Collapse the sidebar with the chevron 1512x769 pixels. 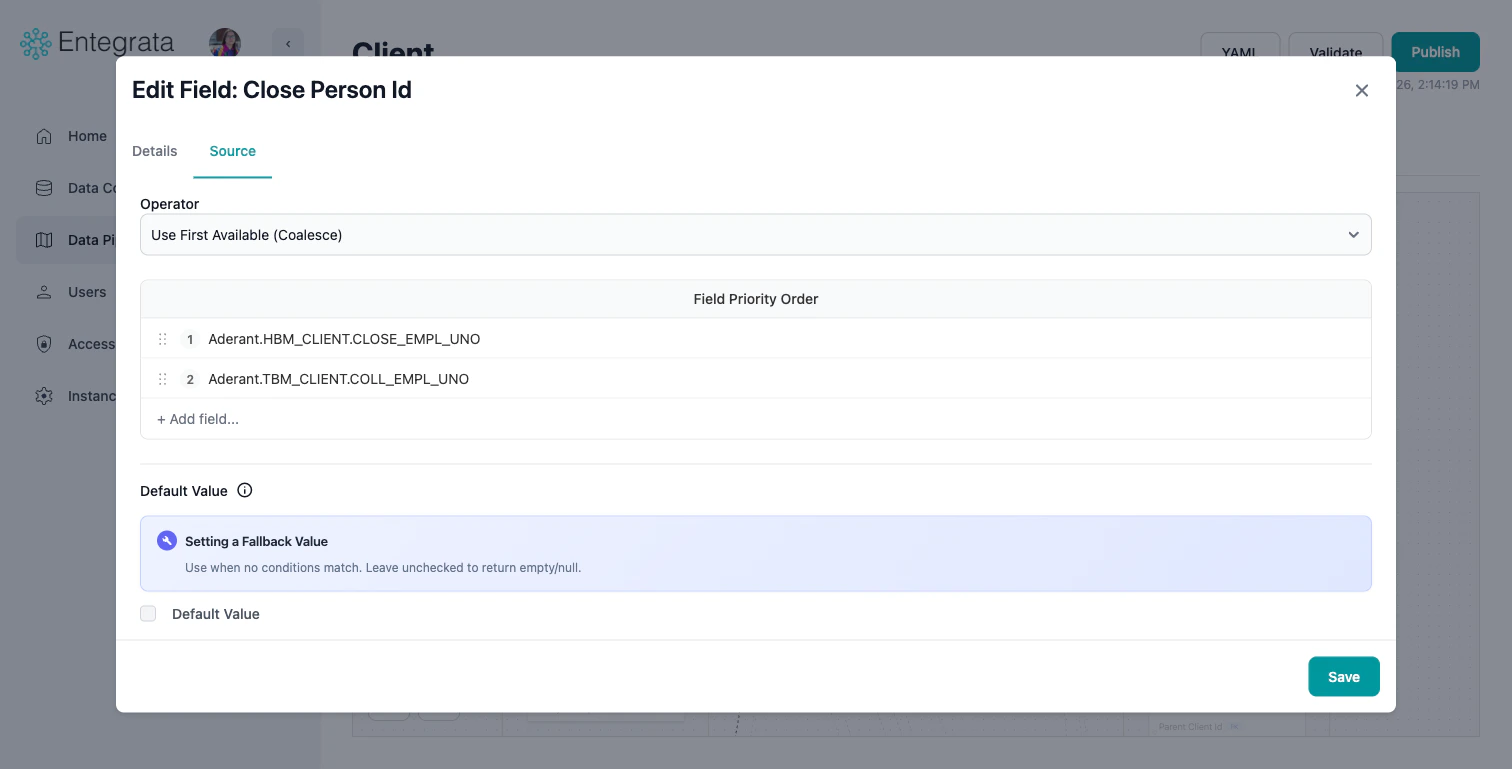288,44
